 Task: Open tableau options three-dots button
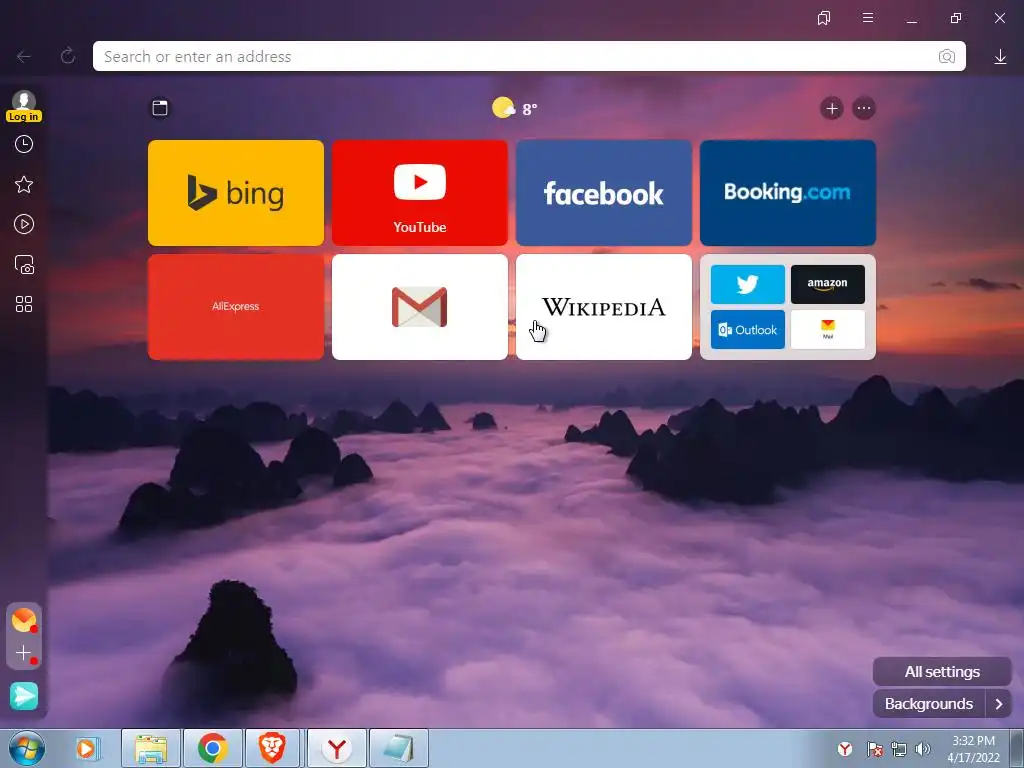pos(864,108)
